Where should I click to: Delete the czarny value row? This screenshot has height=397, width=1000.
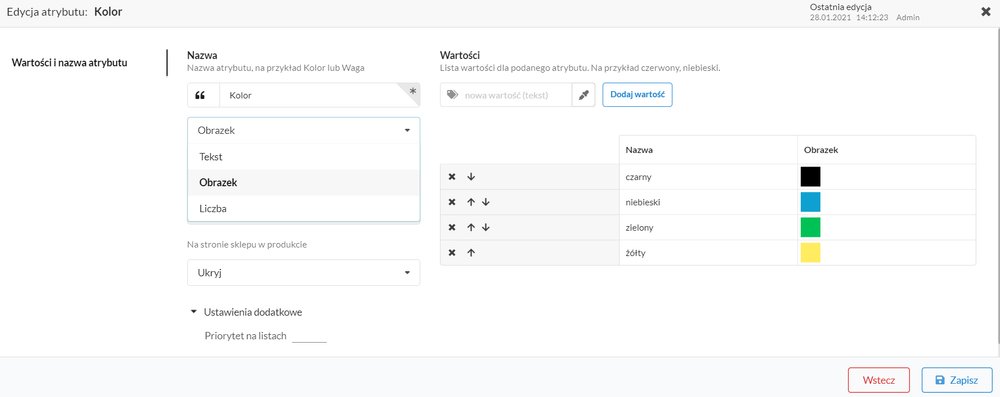click(452, 177)
